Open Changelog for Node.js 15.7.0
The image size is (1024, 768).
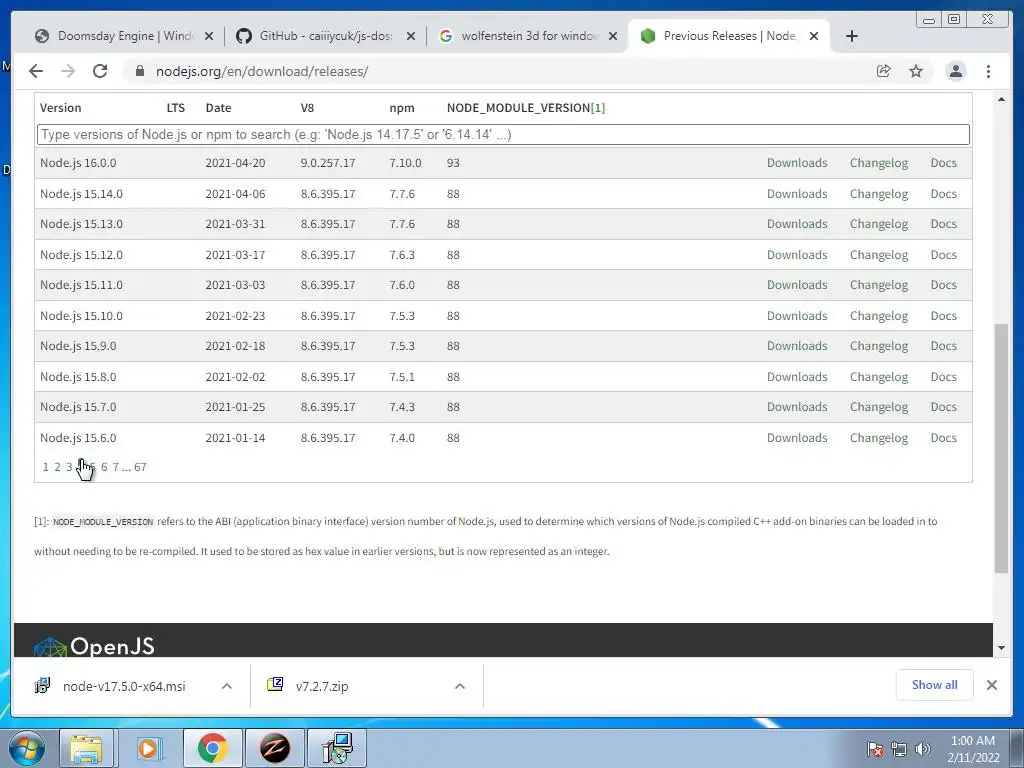[x=878, y=407]
